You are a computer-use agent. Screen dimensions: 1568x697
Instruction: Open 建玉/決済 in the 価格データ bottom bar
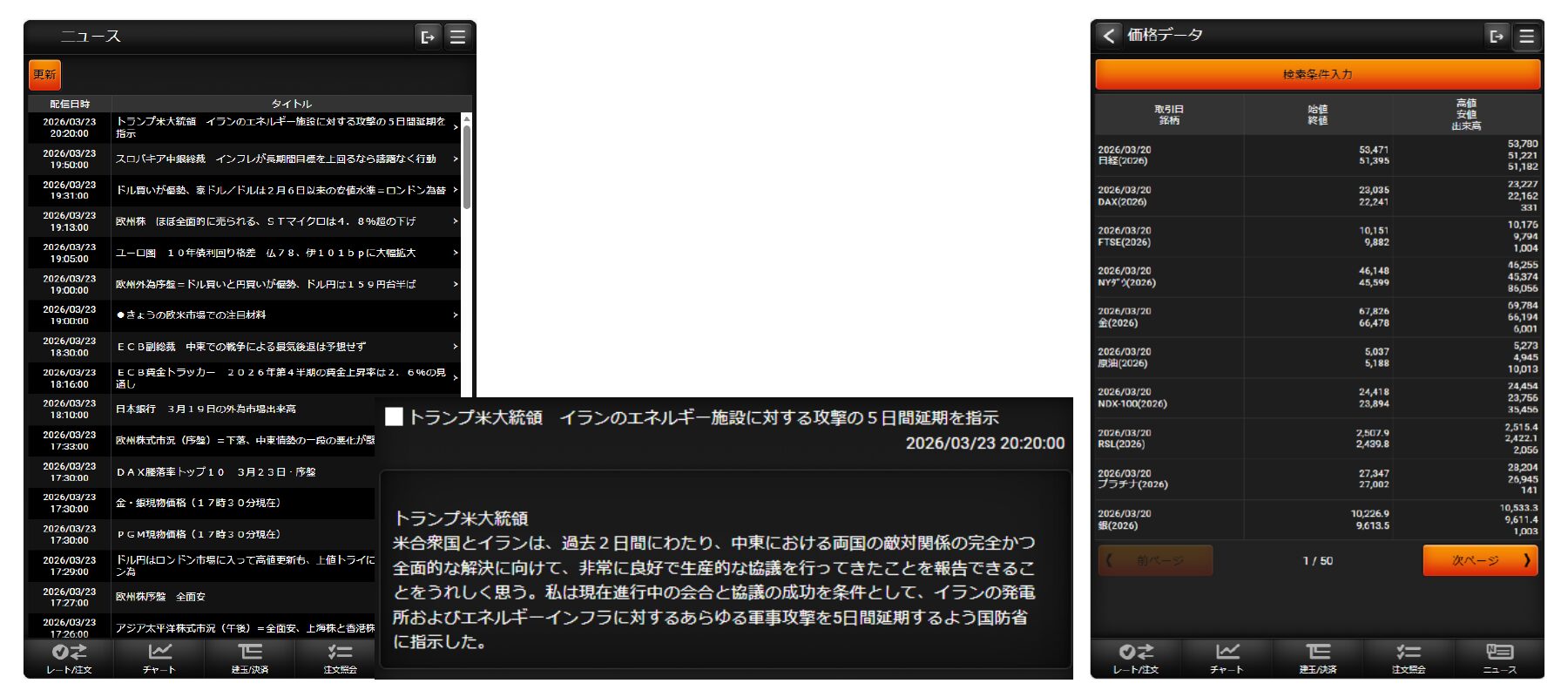[1317, 658]
